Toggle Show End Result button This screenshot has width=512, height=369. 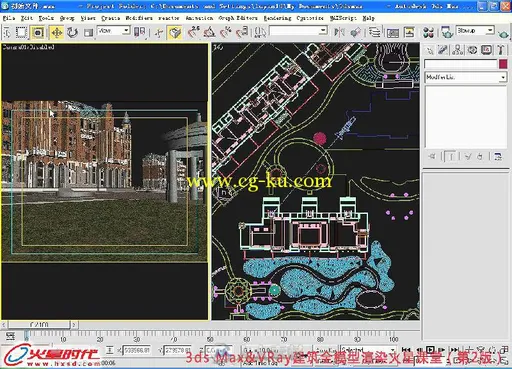pyautogui.click(x=451, y=156)
